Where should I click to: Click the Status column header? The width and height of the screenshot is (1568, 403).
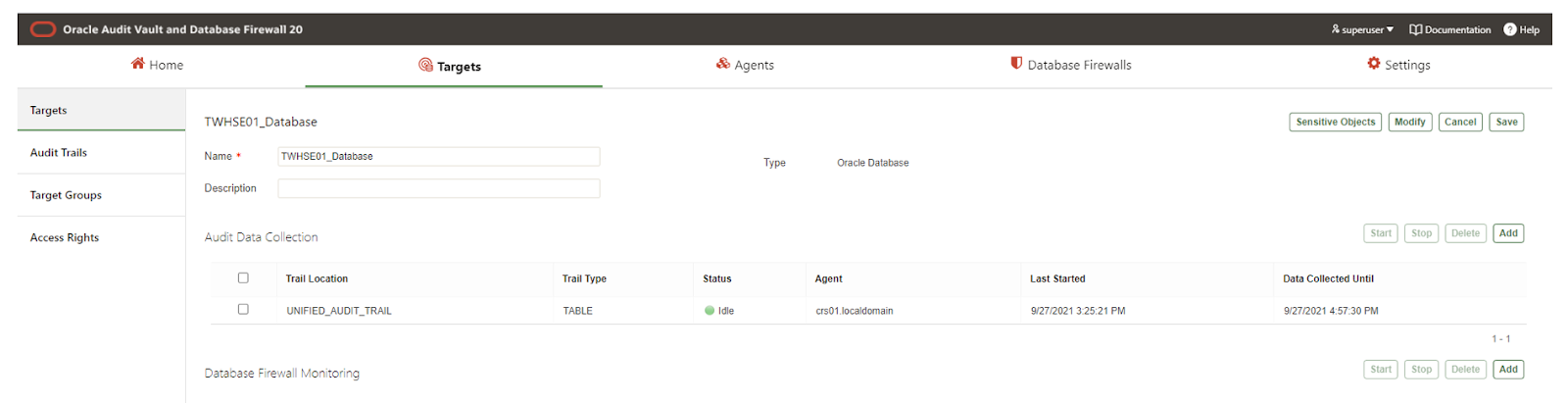(717, 278)
